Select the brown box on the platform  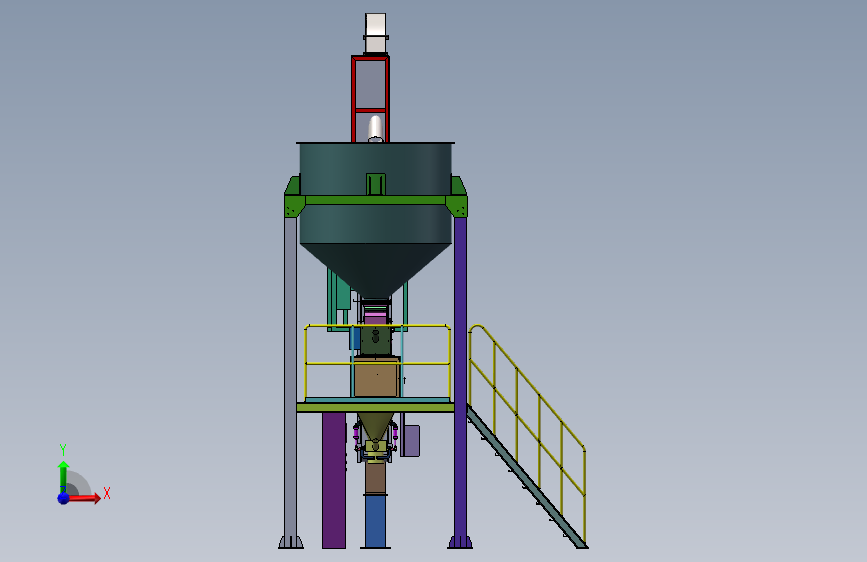point(376,377)
